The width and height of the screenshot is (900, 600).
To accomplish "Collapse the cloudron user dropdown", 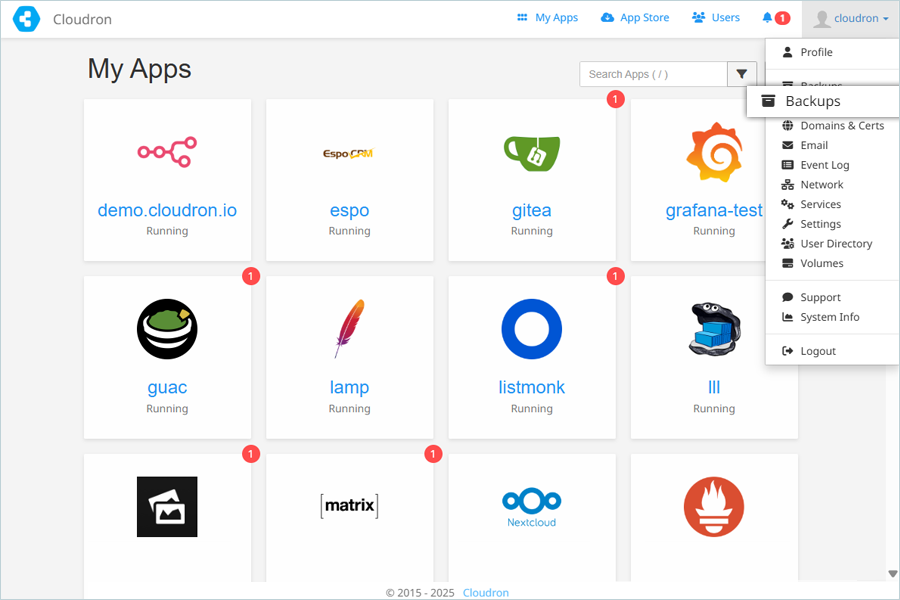I will (851, 18).
